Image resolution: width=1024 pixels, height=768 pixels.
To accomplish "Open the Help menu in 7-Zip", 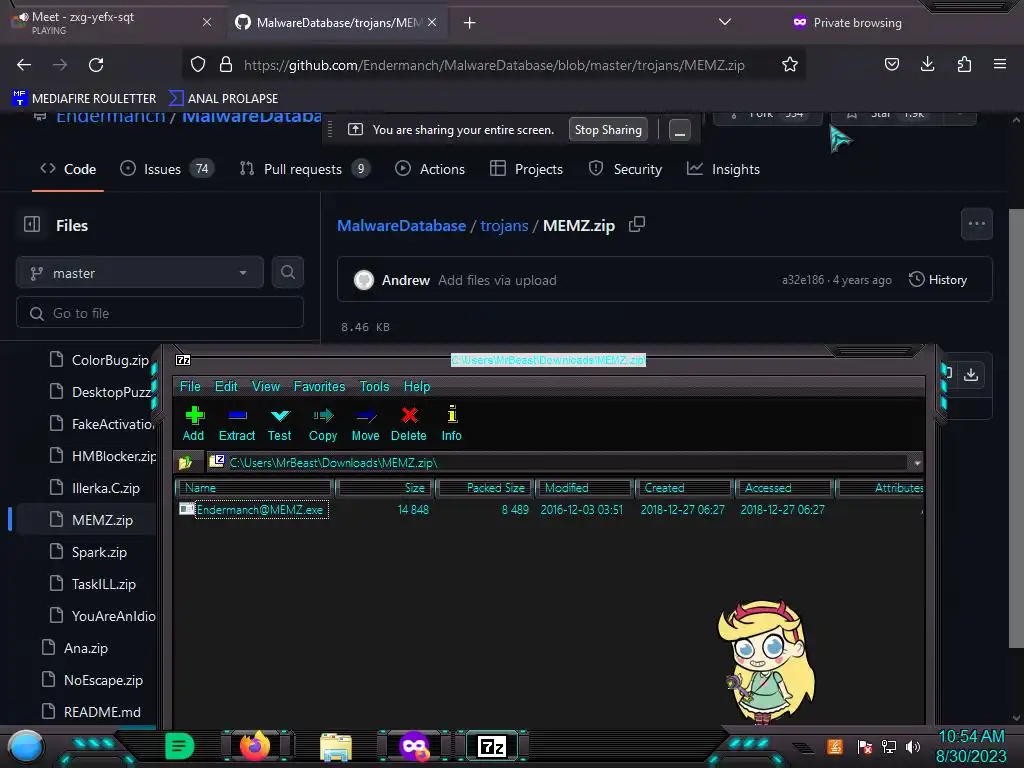I will (x=417, y=387).
